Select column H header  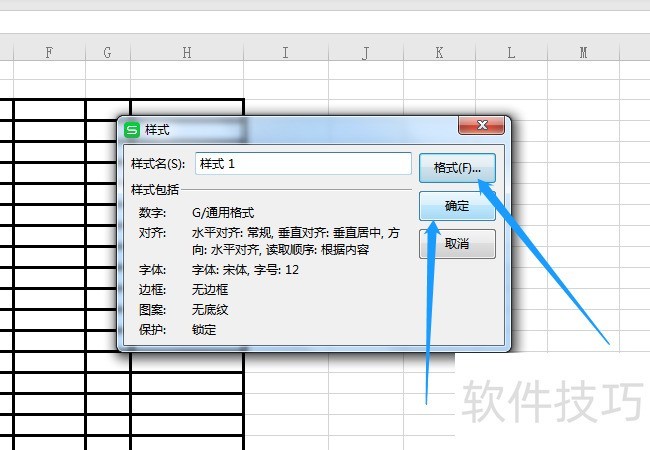click(x=187, y=52)
